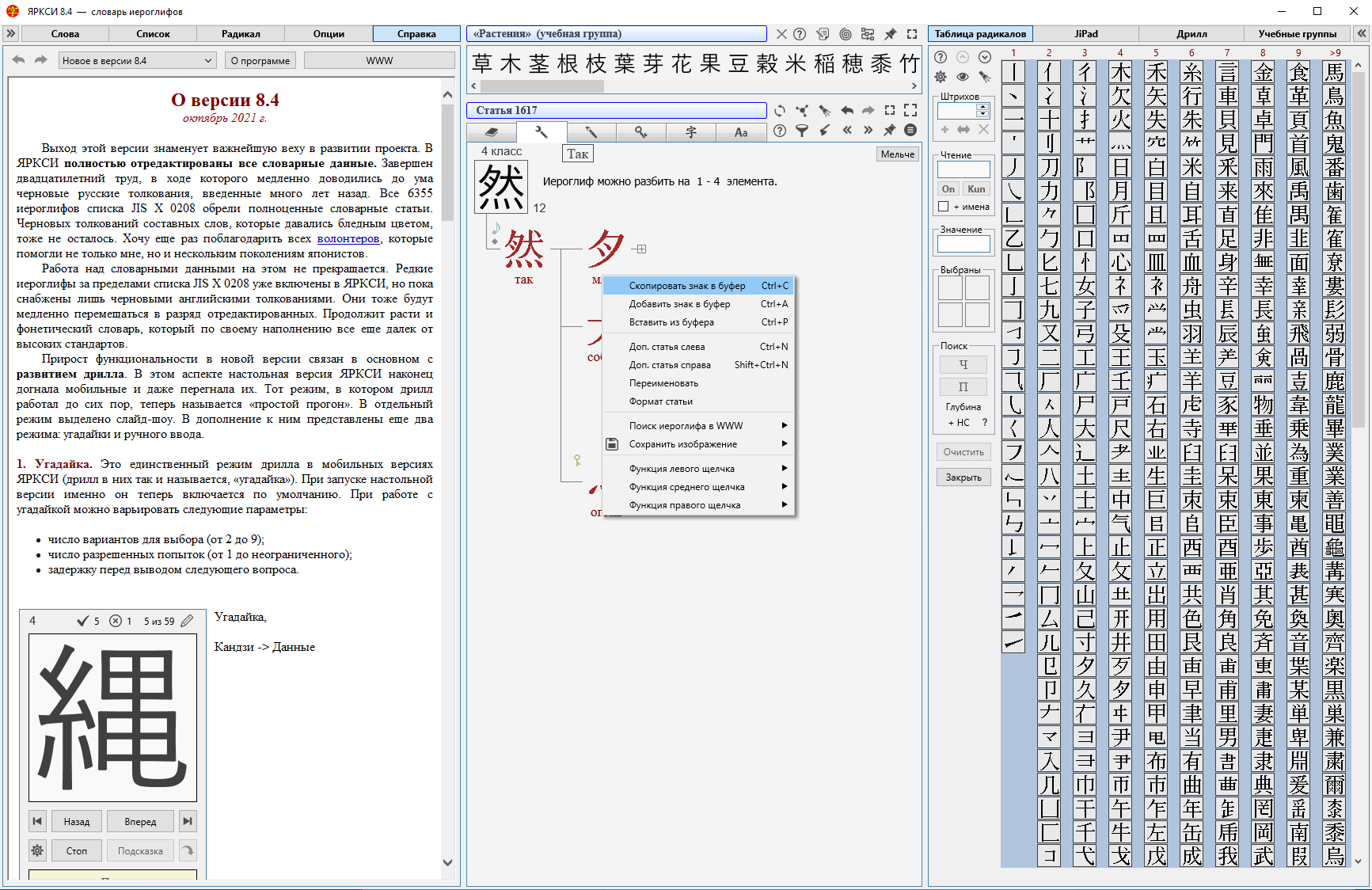Image resolution: width=1372 pixels, height=890 pixels.
Task: Toggle the On reading button
Action: click(948, 189)
